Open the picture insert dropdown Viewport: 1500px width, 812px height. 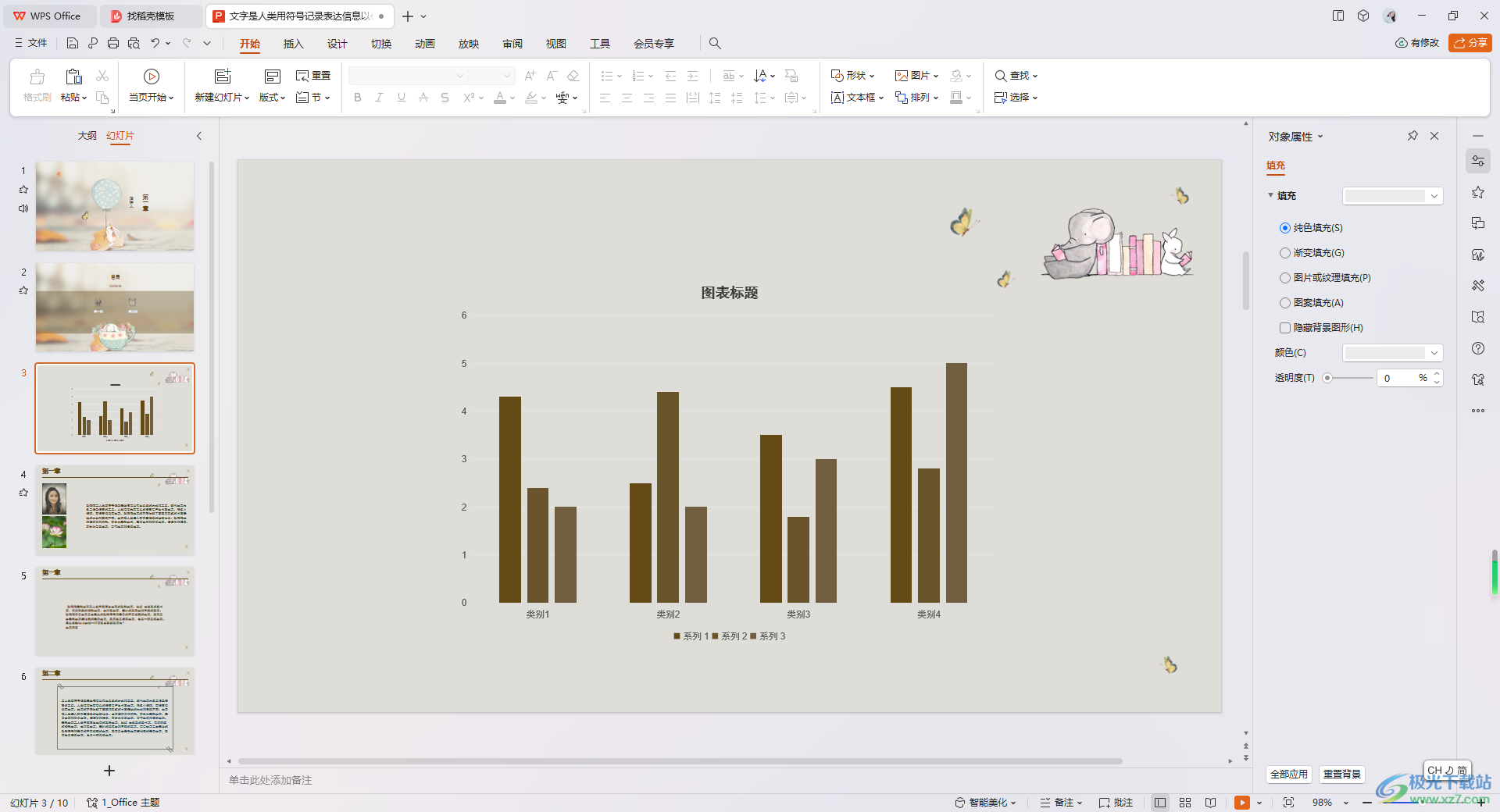tap(916, 76)
